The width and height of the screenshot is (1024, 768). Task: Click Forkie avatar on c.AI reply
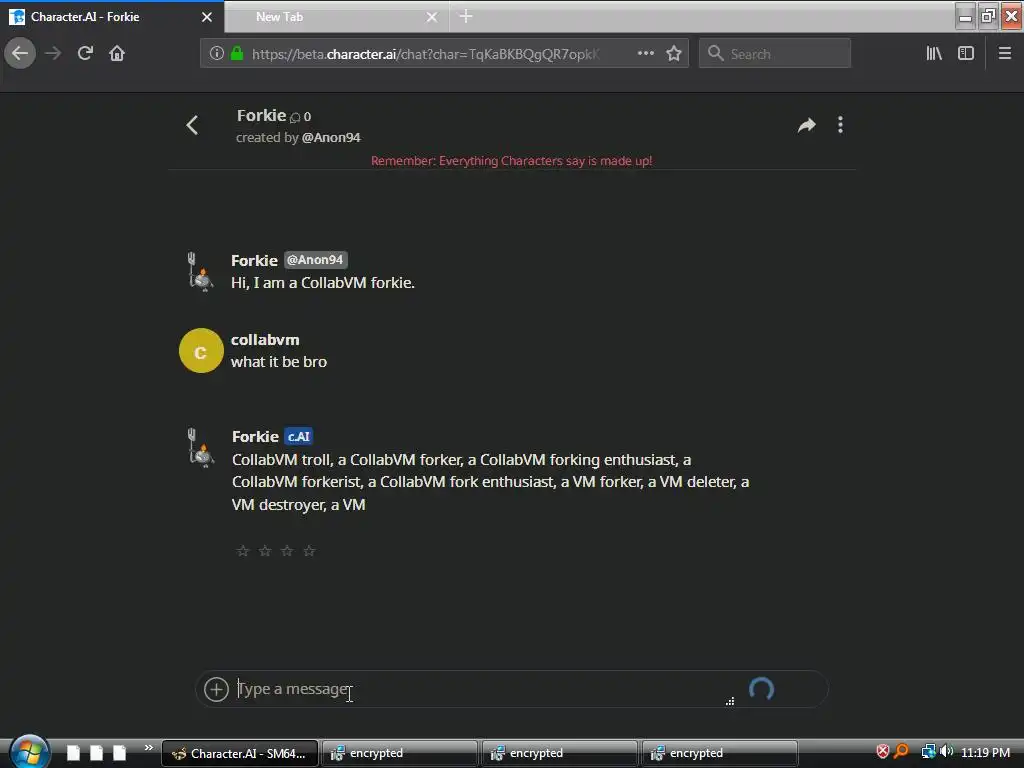[x=200, y=448]
